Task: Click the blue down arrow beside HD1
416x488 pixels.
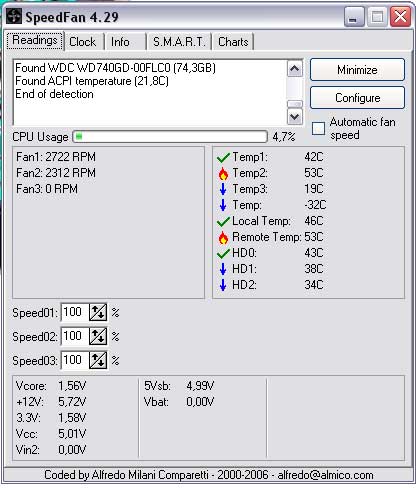Action: [x=223, y=269]
